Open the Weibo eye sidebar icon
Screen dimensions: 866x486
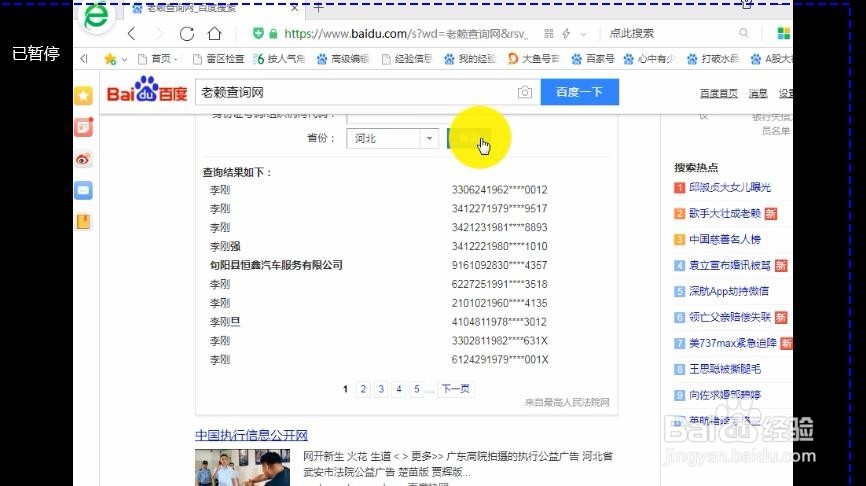pyautogui.click(x=83, y=160)
